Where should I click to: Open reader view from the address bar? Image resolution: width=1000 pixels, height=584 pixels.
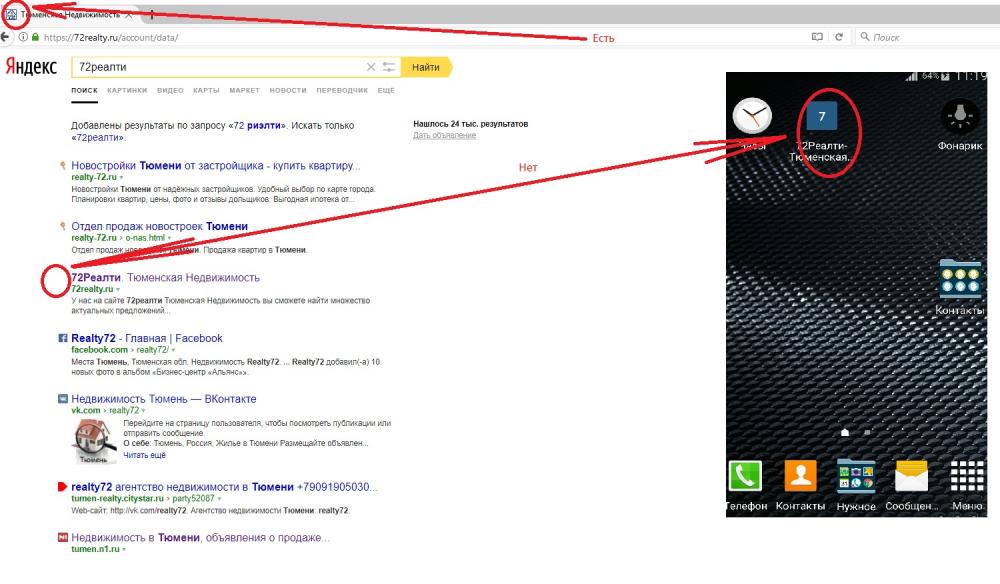(817, 37)
